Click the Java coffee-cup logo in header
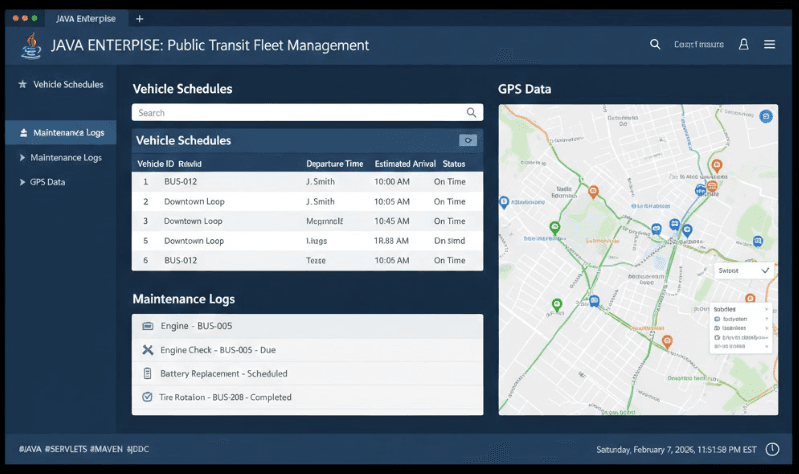799x474 pixels. (32, 46)
